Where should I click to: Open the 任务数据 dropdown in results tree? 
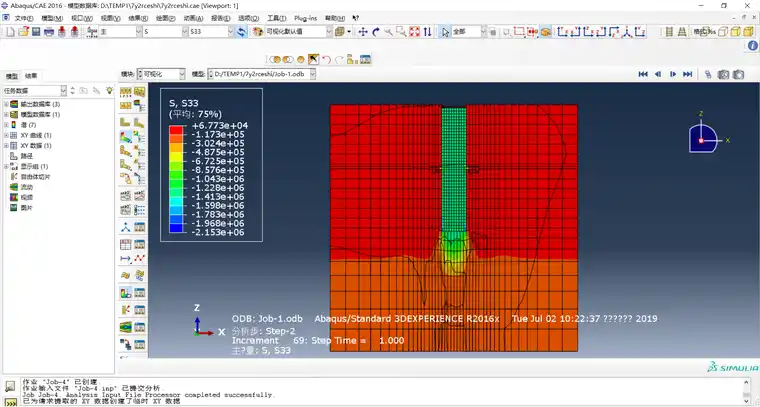pyautogui.click(x=34, y=91)
